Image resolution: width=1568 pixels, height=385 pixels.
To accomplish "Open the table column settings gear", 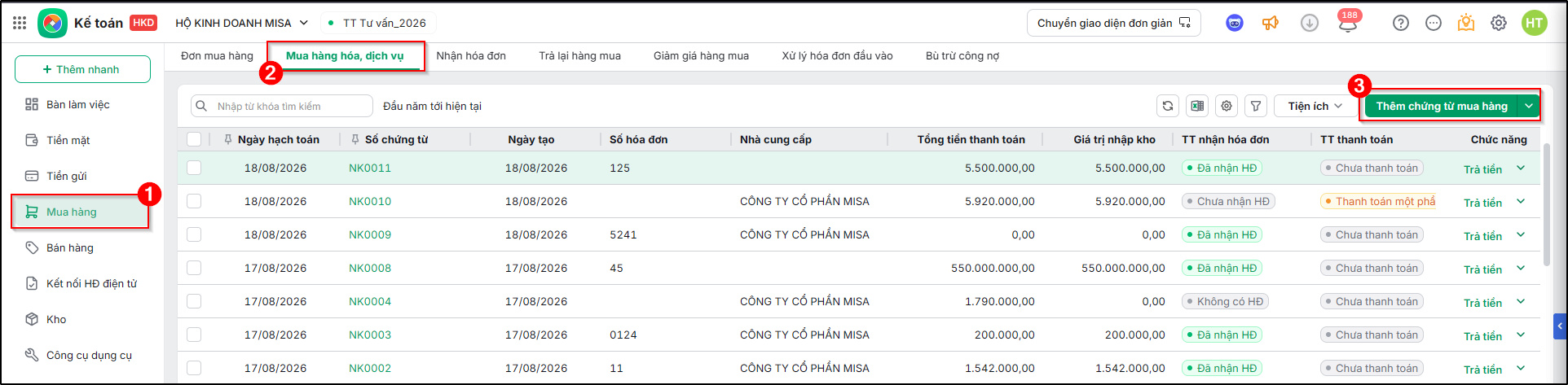I will [1227, 106].
